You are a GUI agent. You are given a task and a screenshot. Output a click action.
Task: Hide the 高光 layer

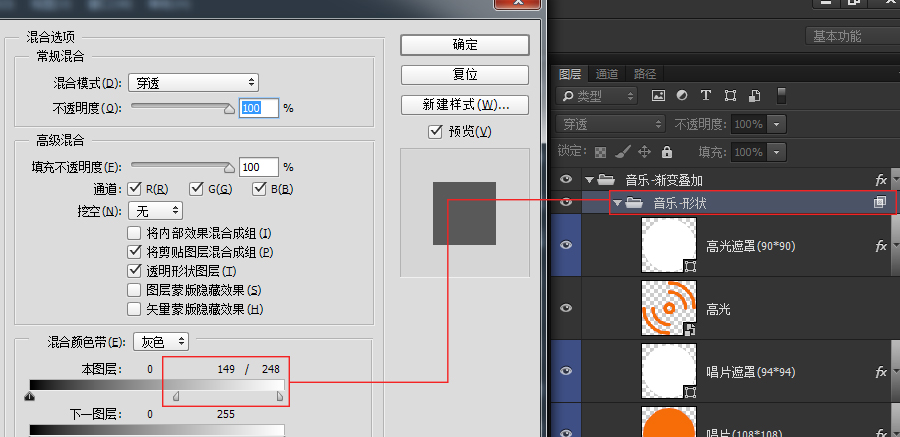[x=567, y=308]
